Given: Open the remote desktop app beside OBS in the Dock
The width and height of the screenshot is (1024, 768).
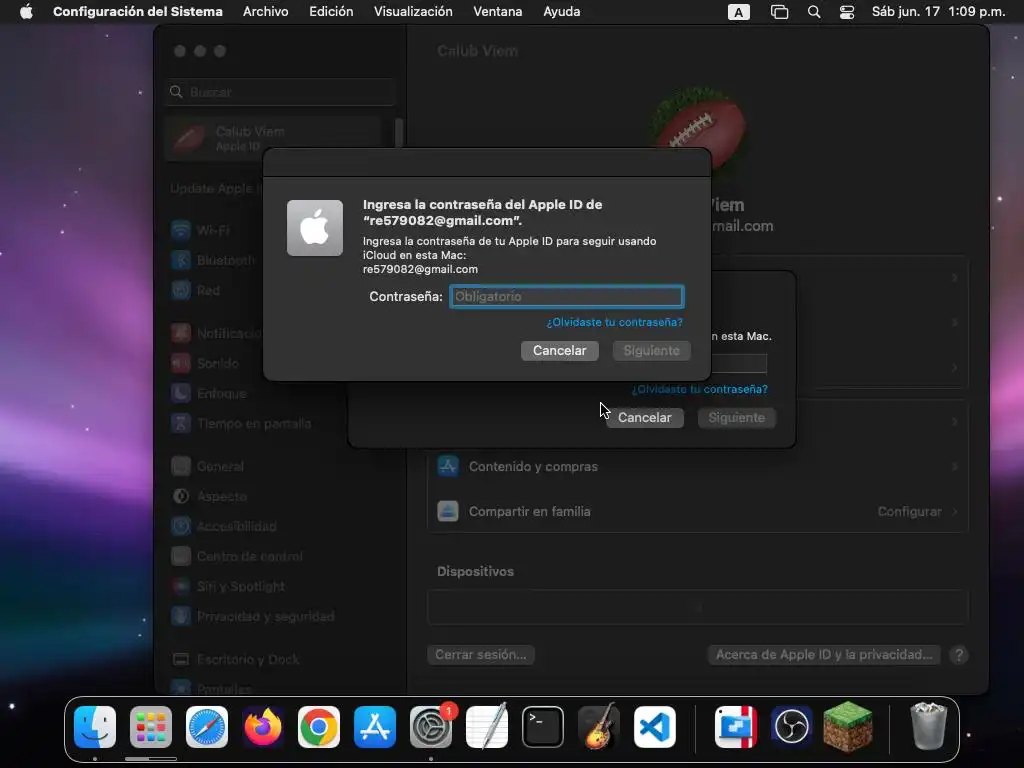Looking at the screenshot, I should (x=736, y=727).
